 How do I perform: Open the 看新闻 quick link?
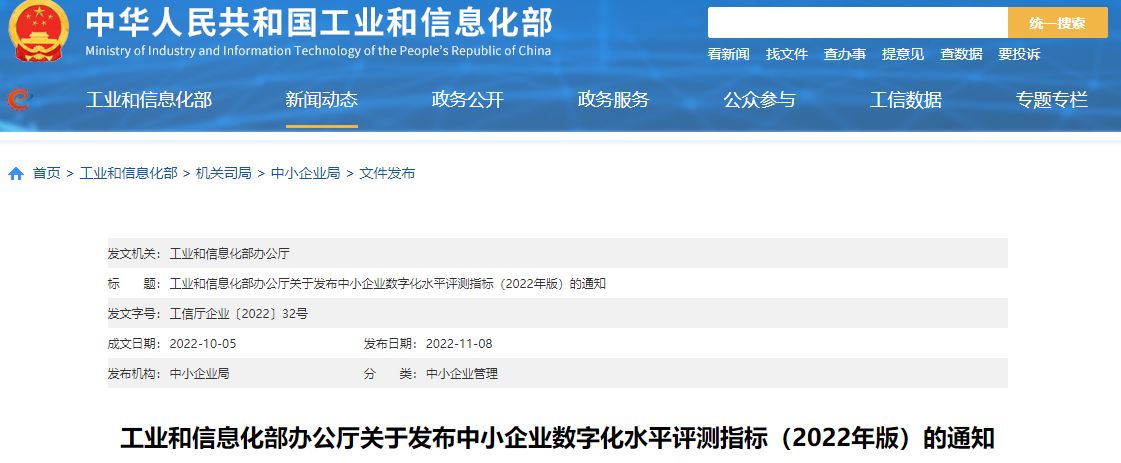point(729,54)
